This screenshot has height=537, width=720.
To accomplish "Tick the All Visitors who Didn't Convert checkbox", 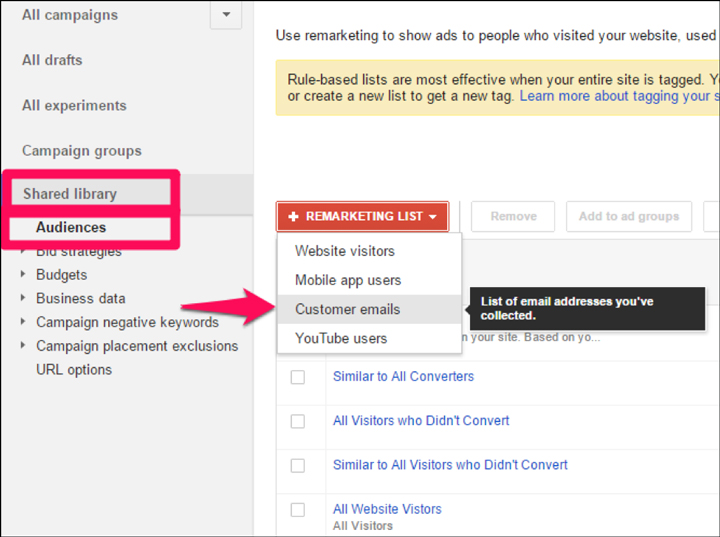I will pos(298,421).
